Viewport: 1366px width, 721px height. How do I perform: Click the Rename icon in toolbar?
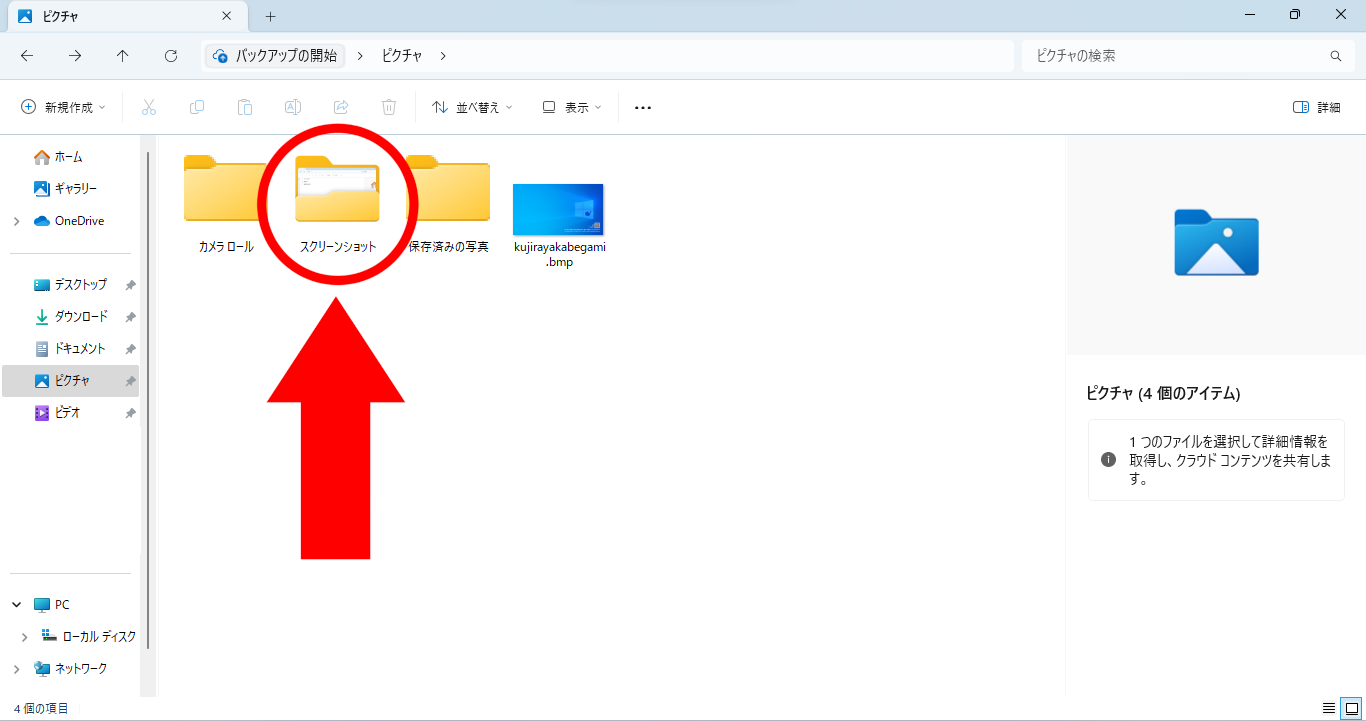pos(293,107)
